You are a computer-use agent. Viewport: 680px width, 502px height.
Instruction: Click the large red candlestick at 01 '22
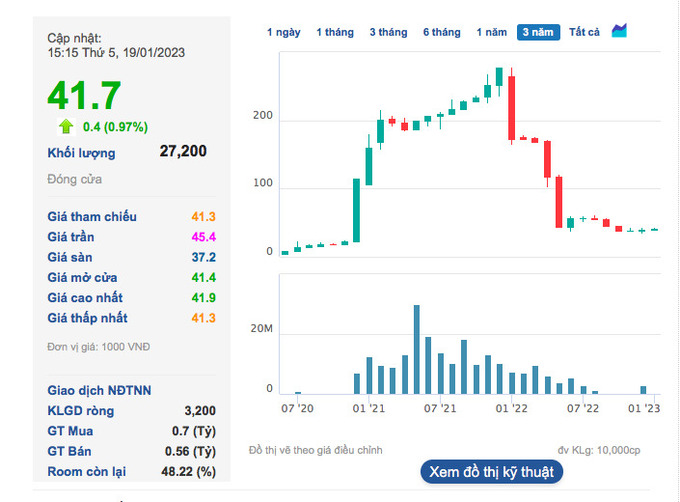click(512, 108)
